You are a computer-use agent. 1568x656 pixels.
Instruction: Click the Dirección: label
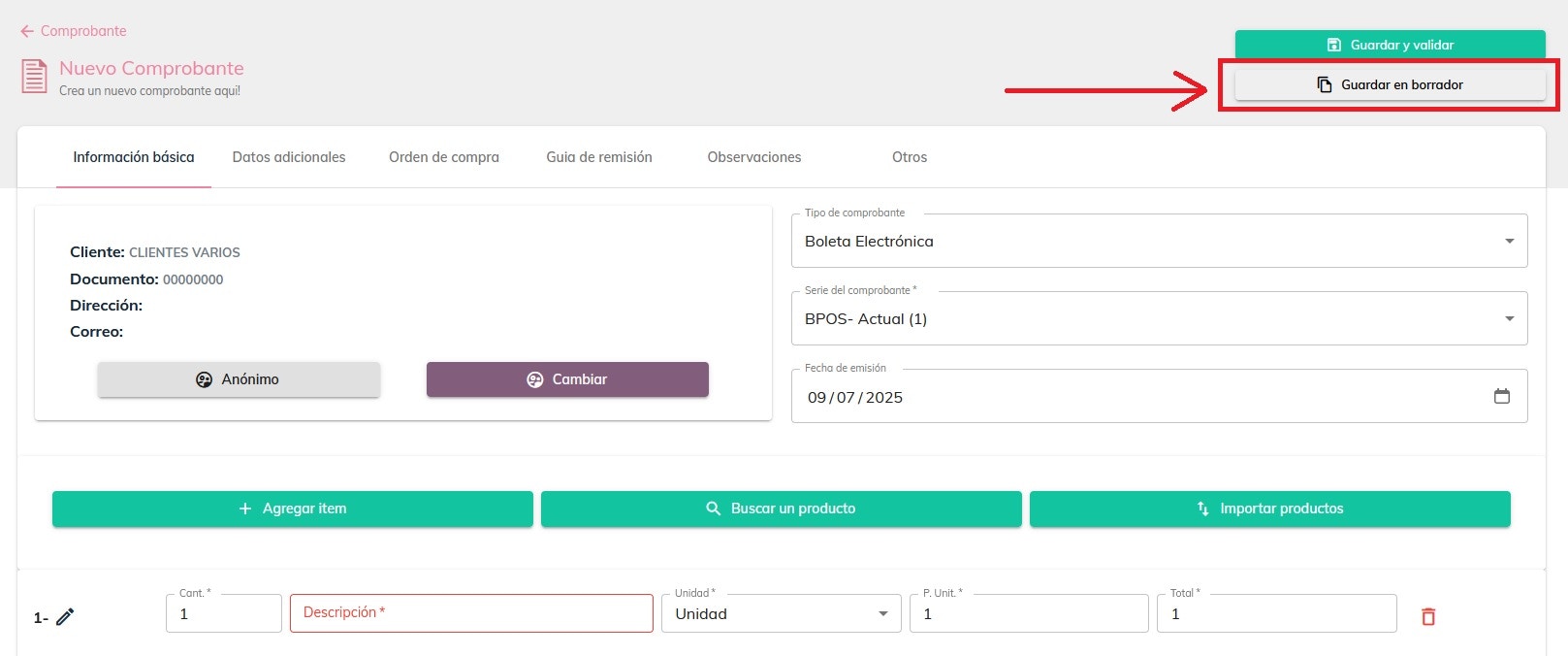(x=106, y=305)
